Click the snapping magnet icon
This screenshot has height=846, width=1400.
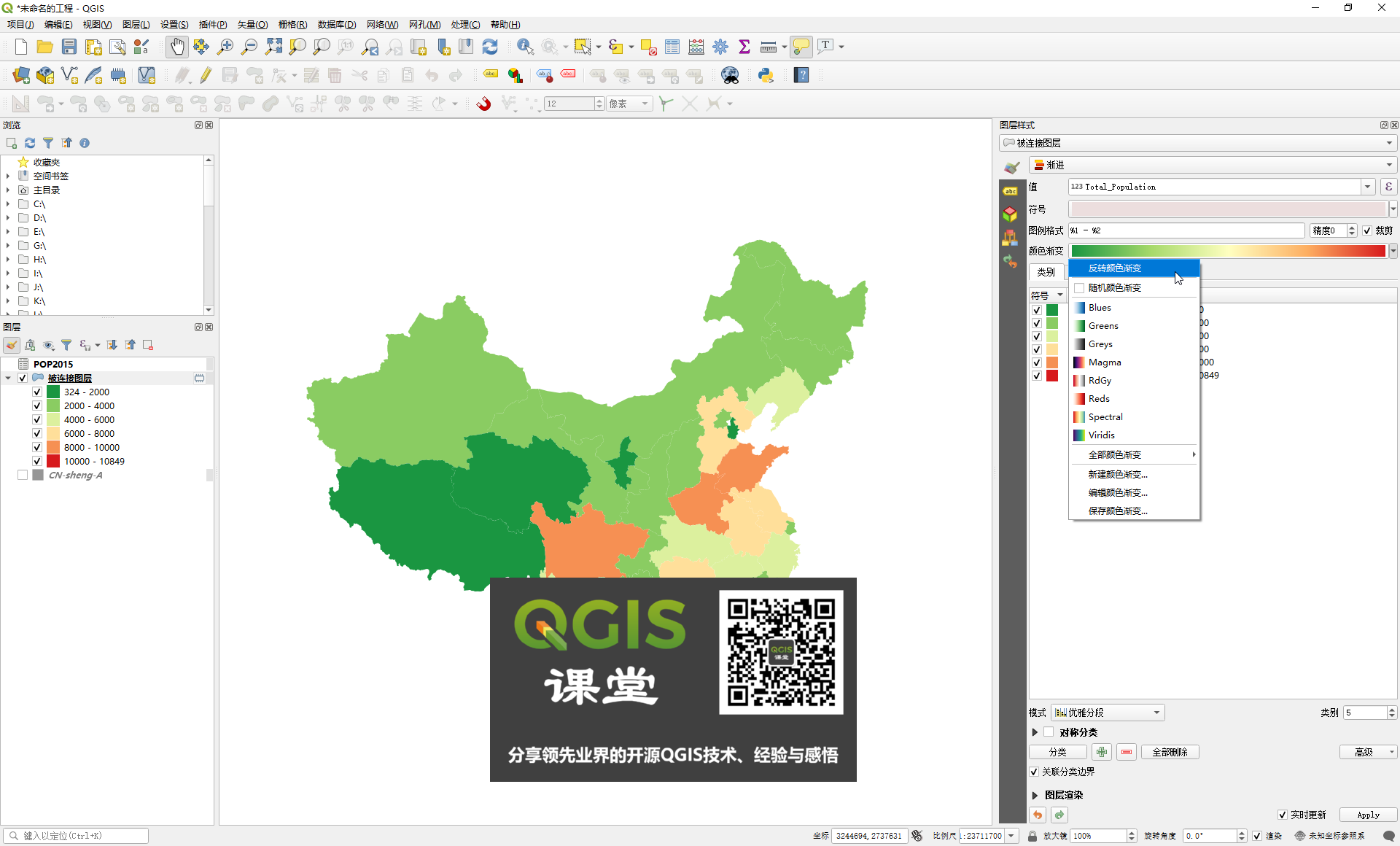coord(483,104)
